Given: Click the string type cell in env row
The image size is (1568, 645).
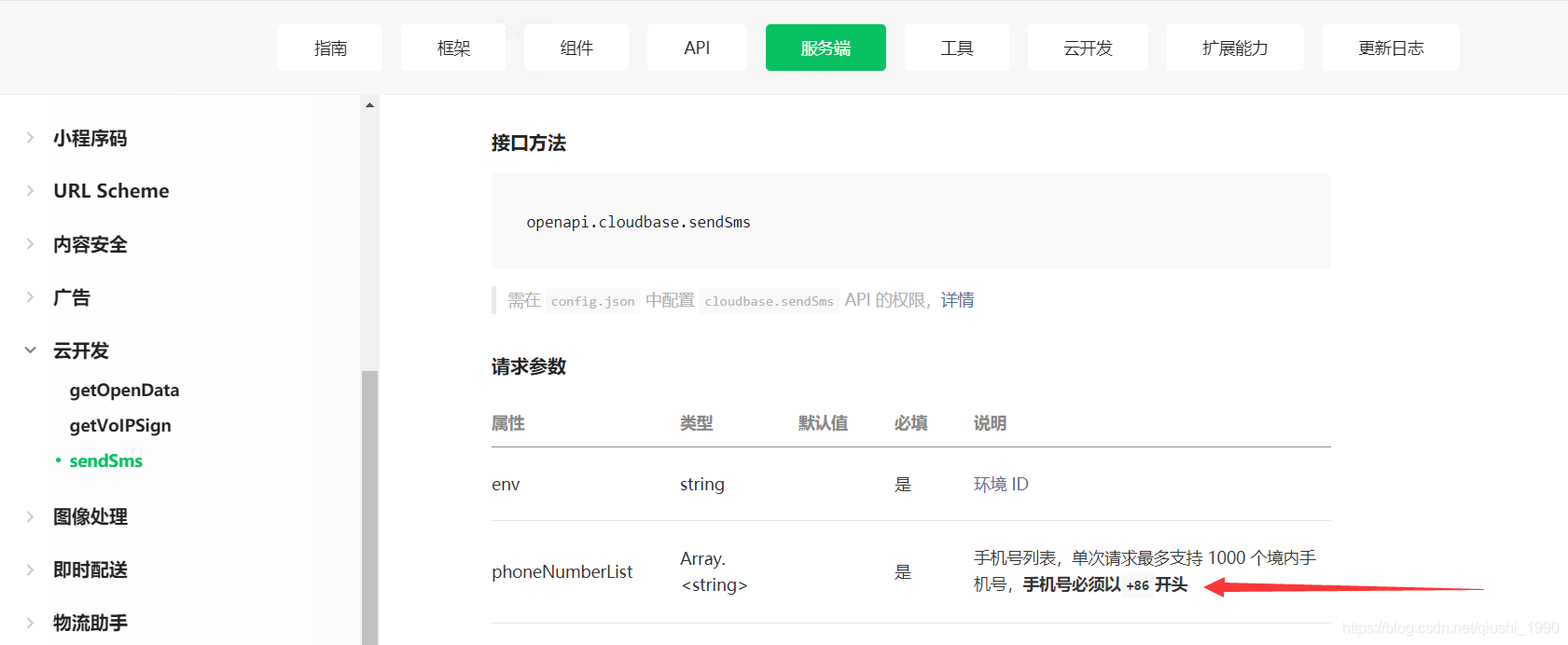Looking at the screenshot, I should 702,485.
